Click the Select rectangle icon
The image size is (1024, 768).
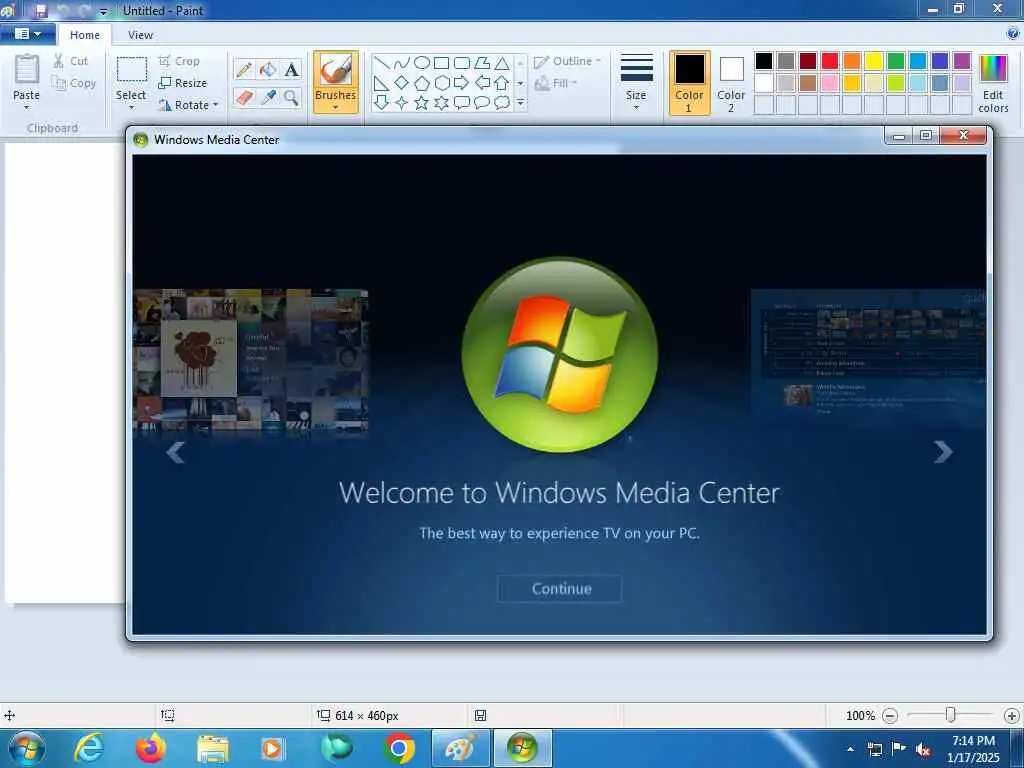click(132, 69)
